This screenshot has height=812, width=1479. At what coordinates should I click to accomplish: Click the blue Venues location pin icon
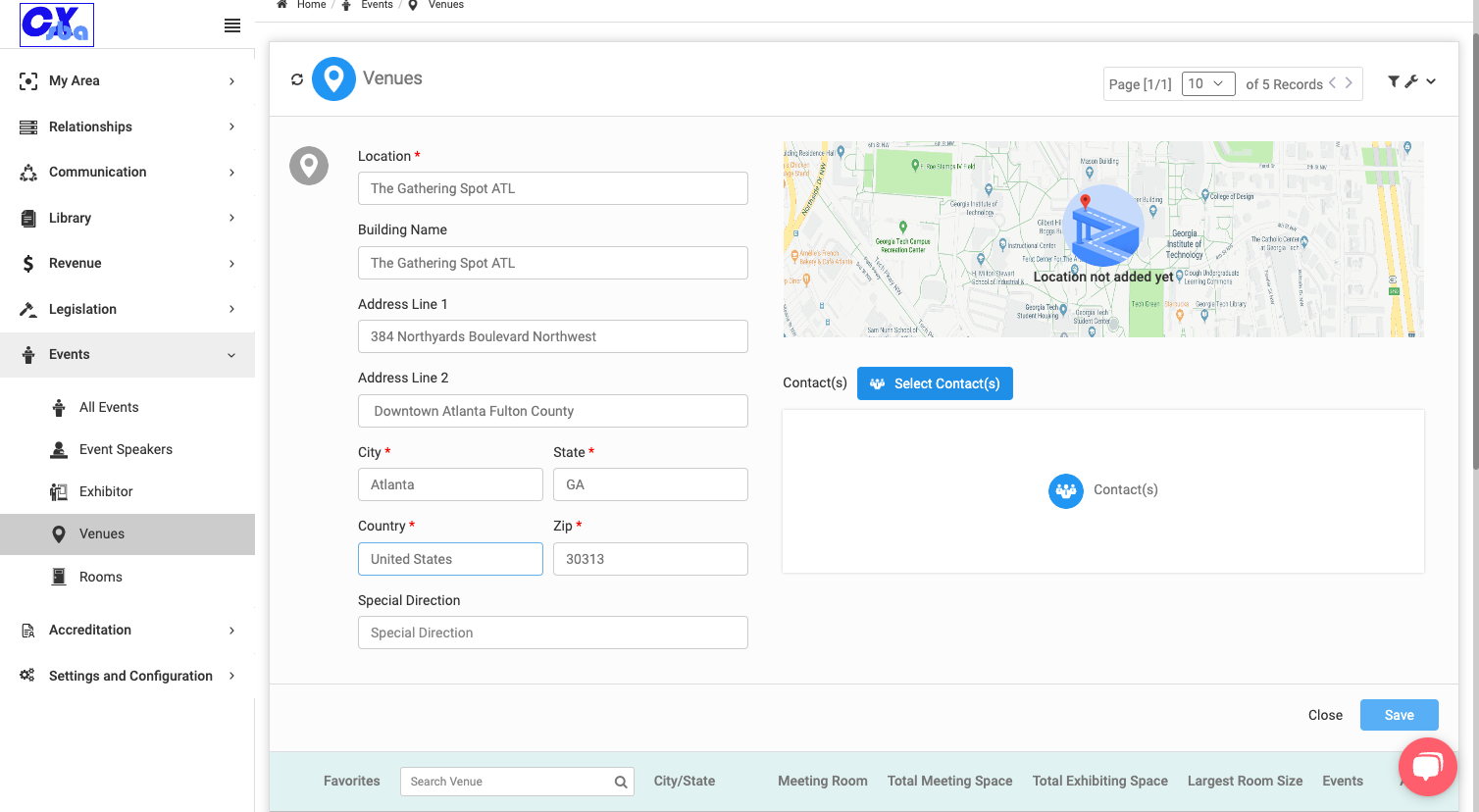click(333, 78)
